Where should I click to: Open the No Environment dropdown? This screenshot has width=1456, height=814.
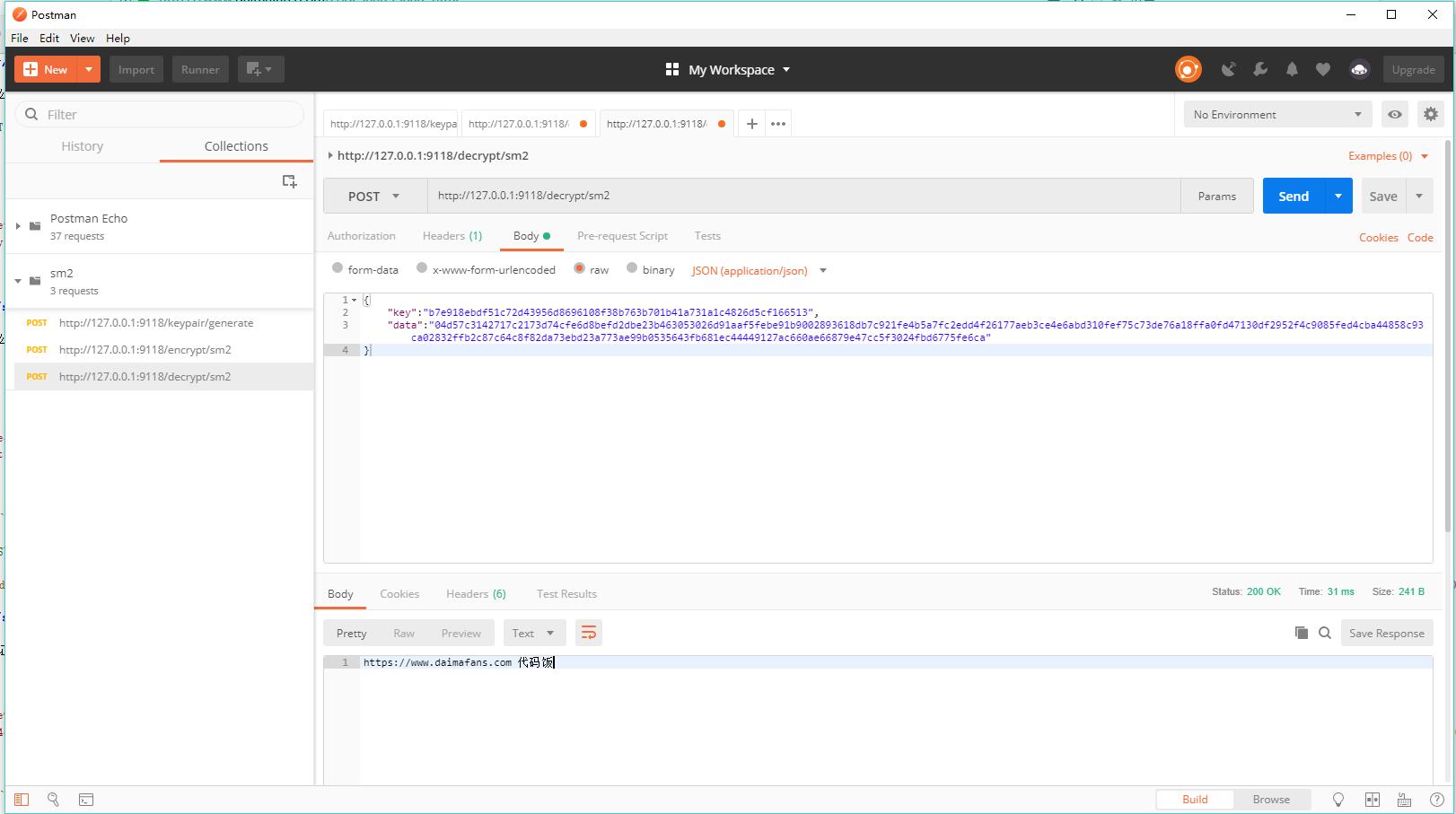point(1276,114)
